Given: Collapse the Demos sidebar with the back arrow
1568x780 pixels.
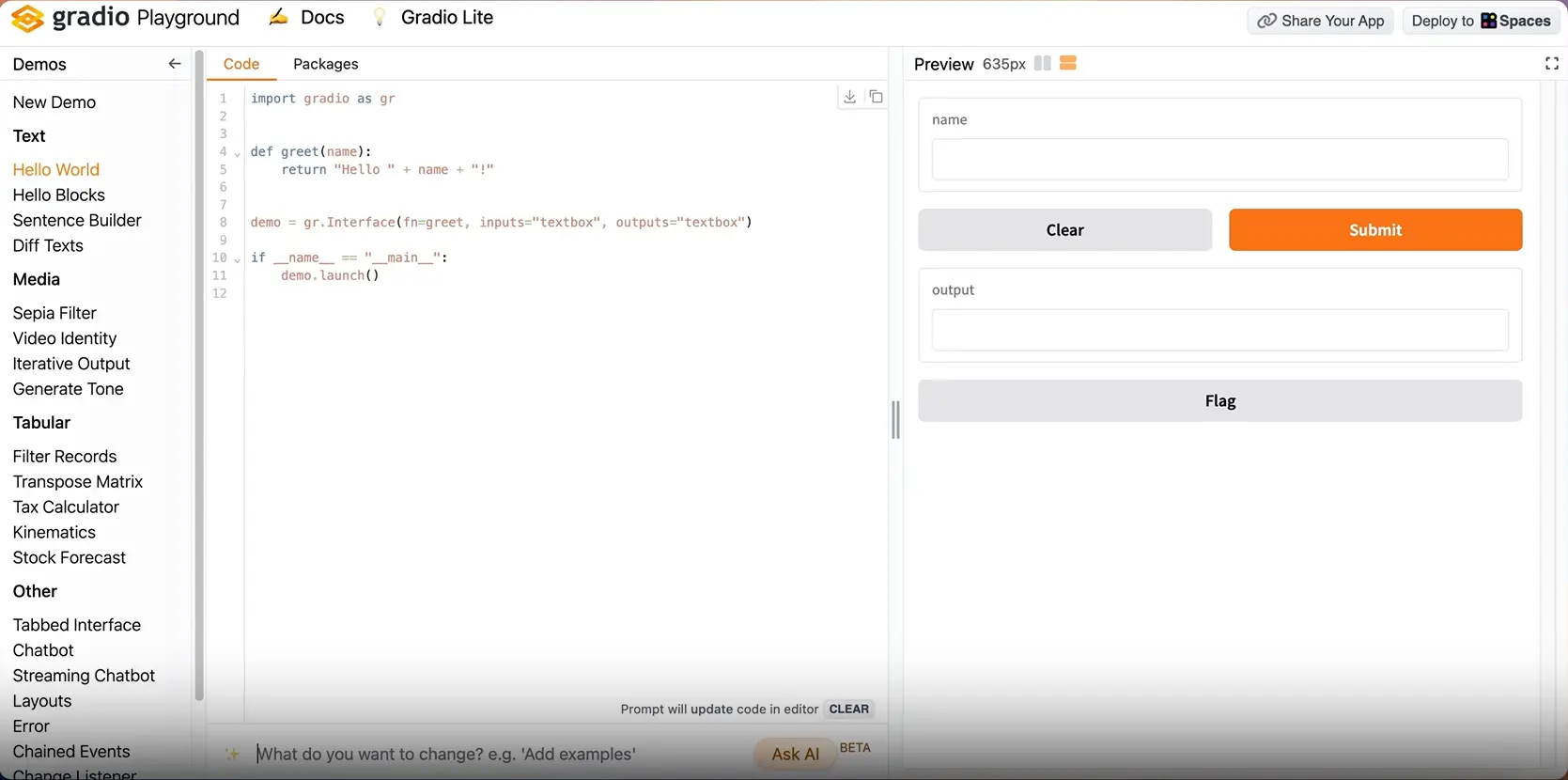Looking at the screenshot, I should [175, 64].
